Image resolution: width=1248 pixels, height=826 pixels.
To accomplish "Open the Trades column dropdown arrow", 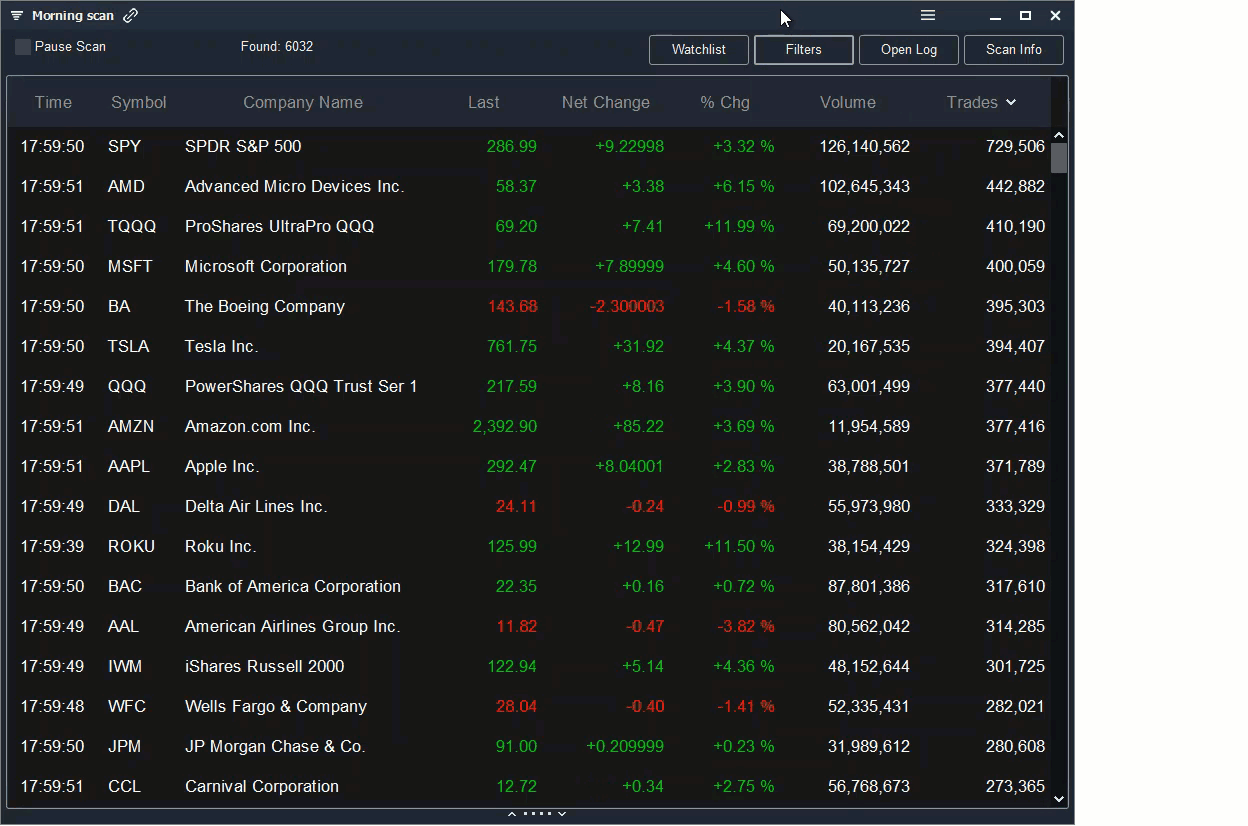I will click(1011, 102).
